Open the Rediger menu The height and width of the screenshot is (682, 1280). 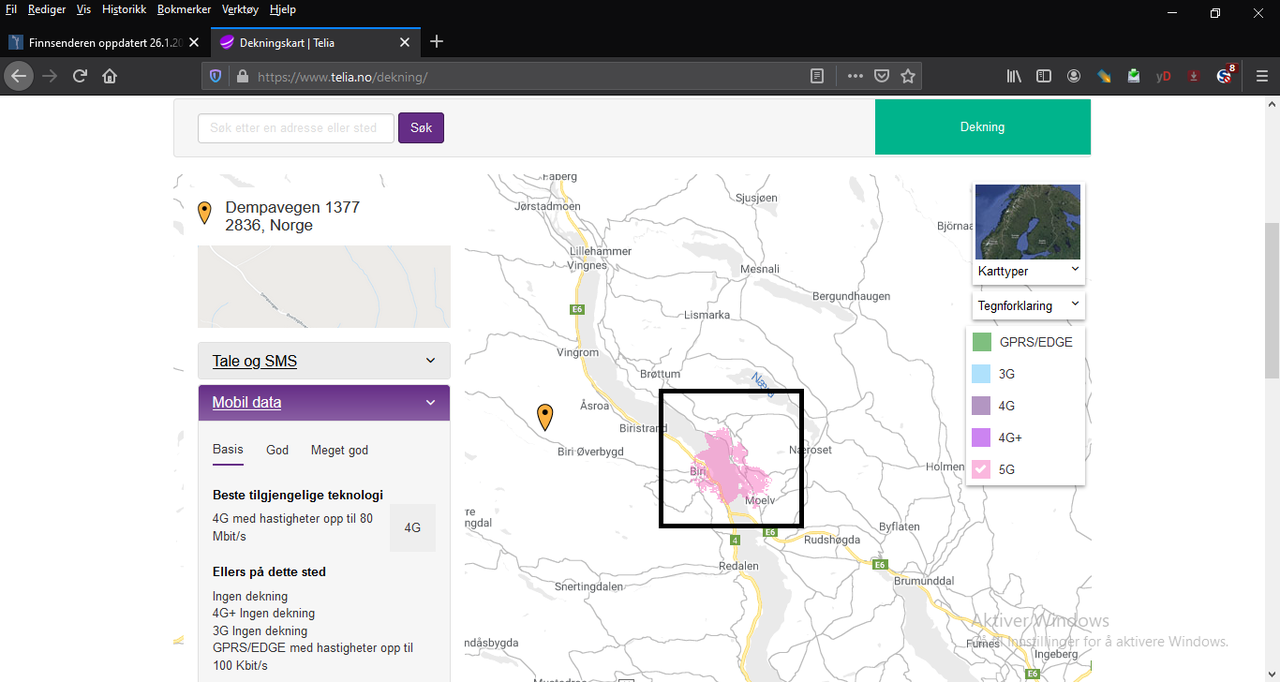pos(47,9)
